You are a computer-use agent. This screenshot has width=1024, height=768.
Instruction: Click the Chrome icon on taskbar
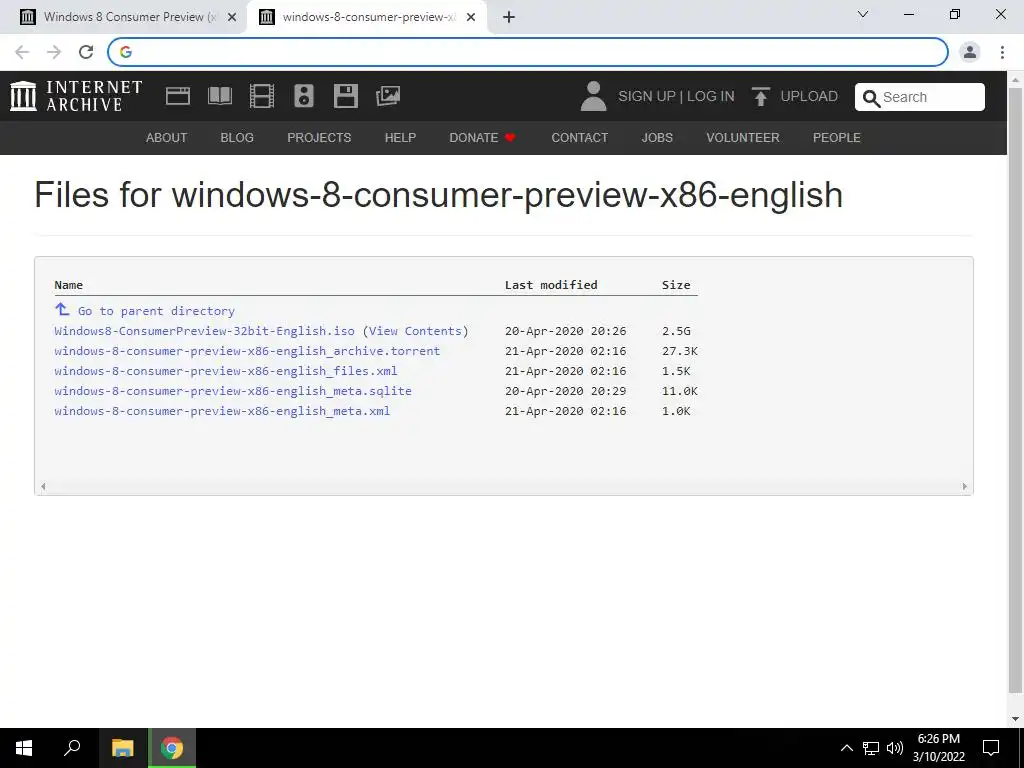pos(172,748)
